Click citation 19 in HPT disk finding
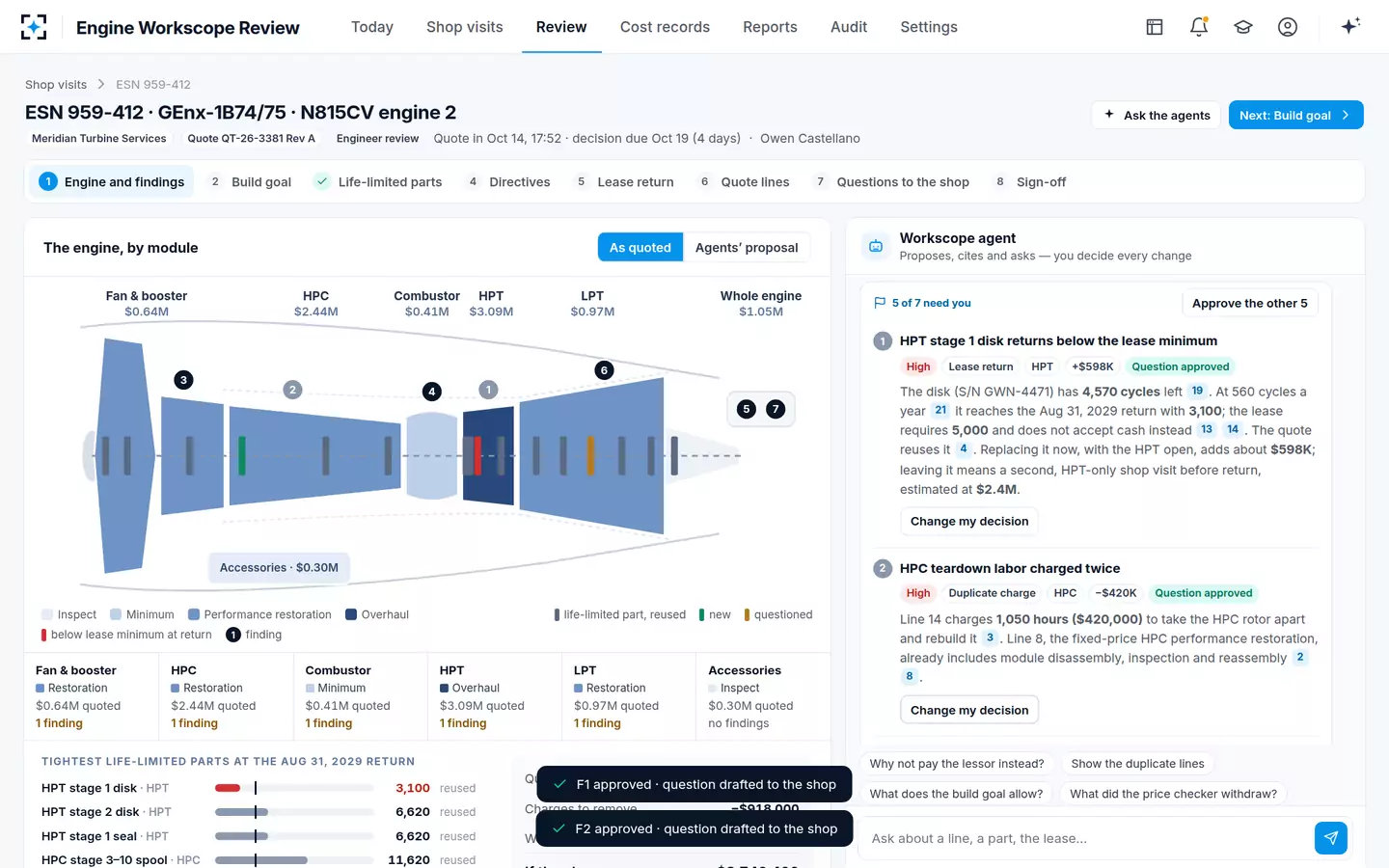Viewport: 1389px width, 868px height. point(1197,391)
